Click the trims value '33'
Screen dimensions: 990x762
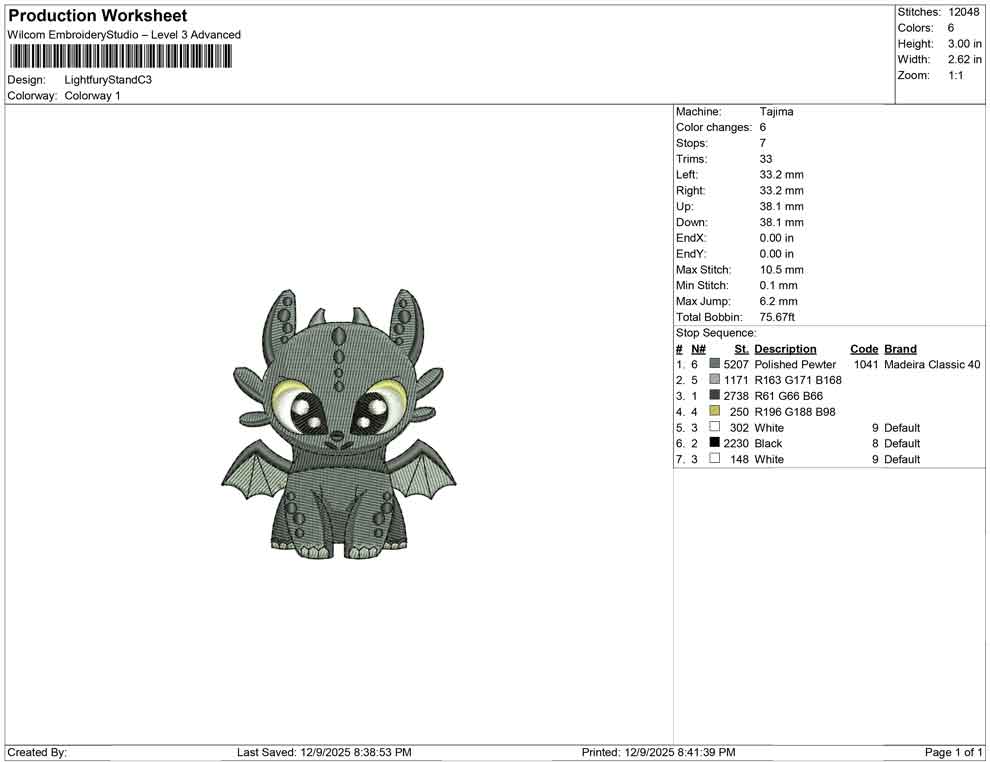point(766,159)
